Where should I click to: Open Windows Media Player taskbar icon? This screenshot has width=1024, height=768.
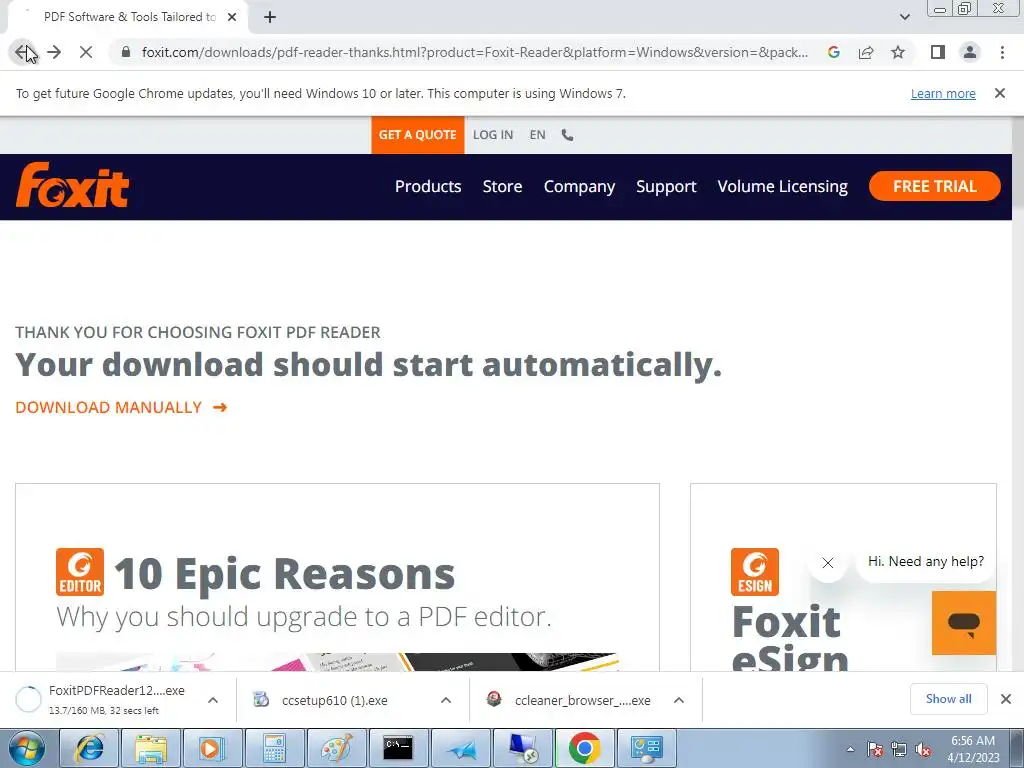tap(213, 748)
